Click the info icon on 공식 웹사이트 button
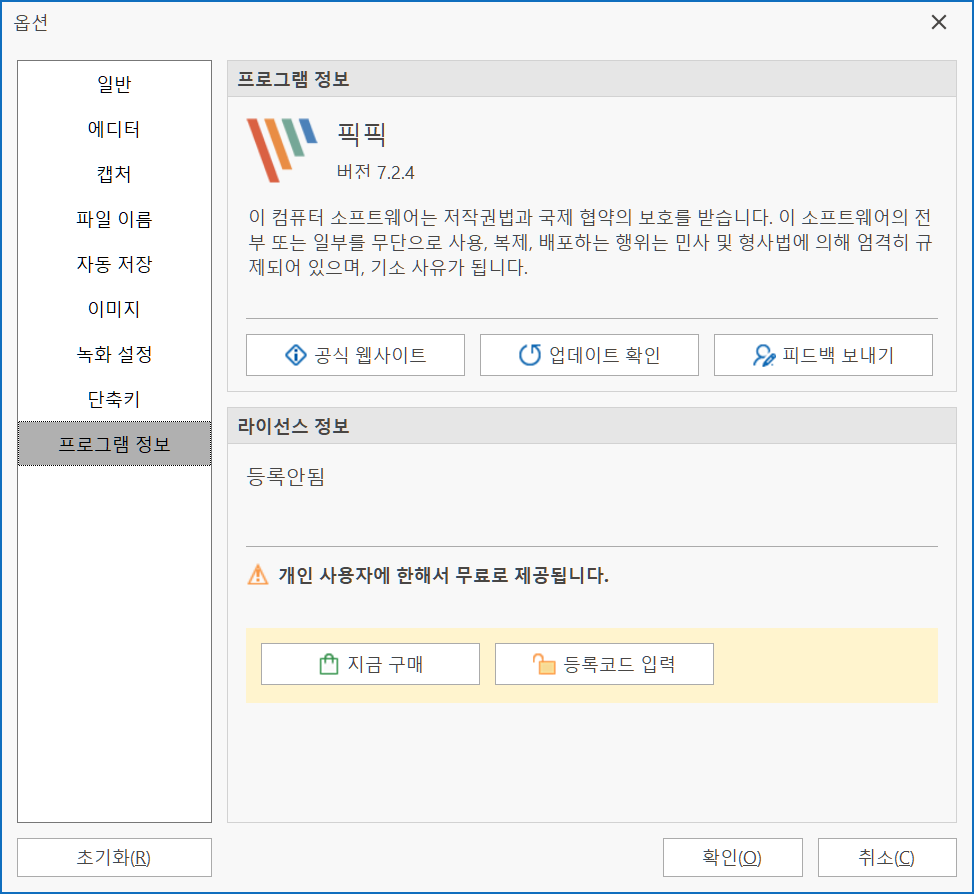 point(296,355)
